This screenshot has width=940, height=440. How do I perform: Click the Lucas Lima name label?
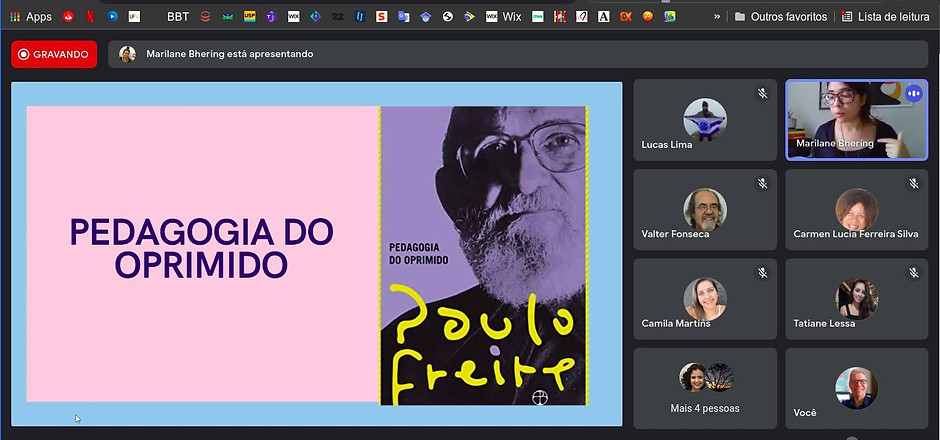pos(667,144)
